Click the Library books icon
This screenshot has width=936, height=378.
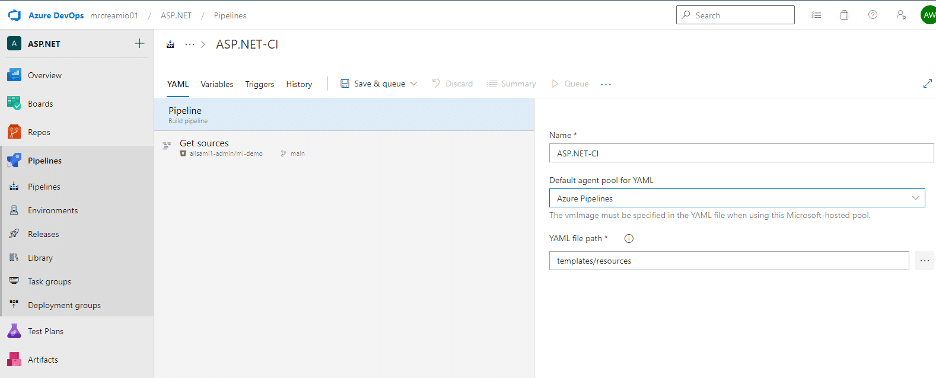14,258
